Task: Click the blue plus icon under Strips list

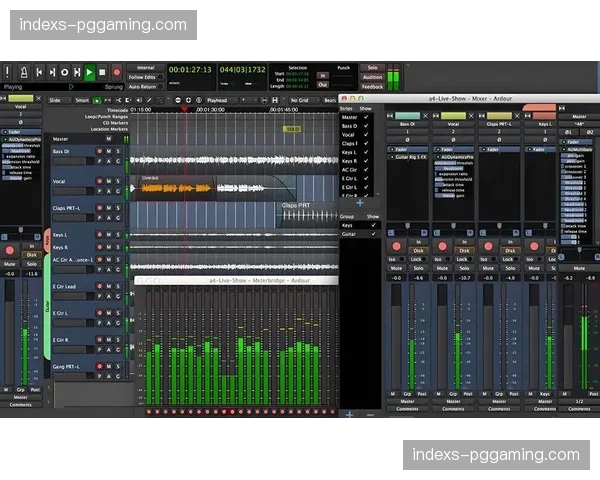Action: (x=360, y=203)
